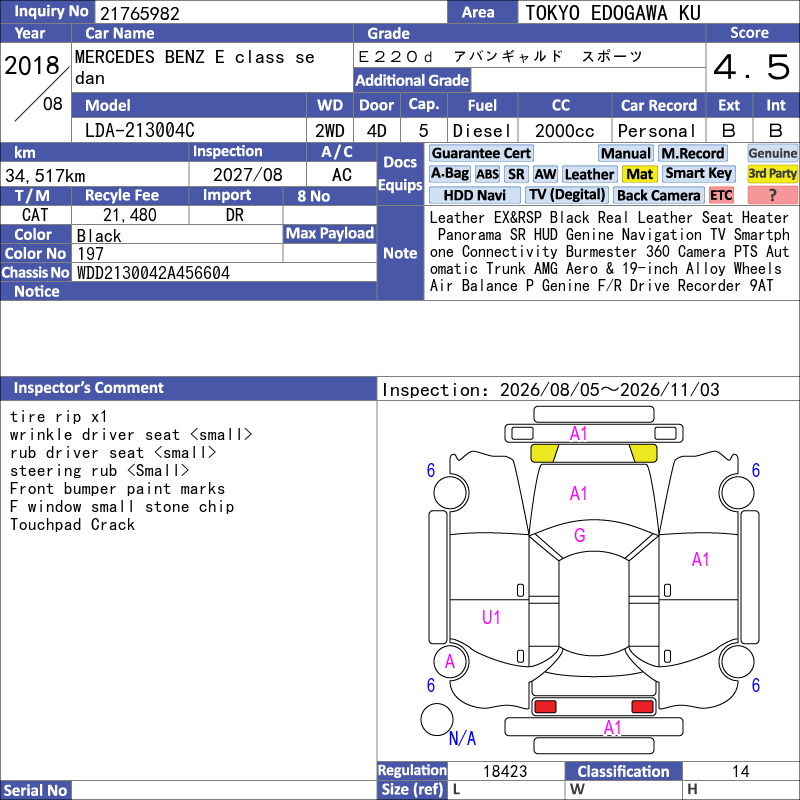The width and height of the screenshot is (800, 800).
Task: Click the model code LDA-213004C
Action: [139, 131]
